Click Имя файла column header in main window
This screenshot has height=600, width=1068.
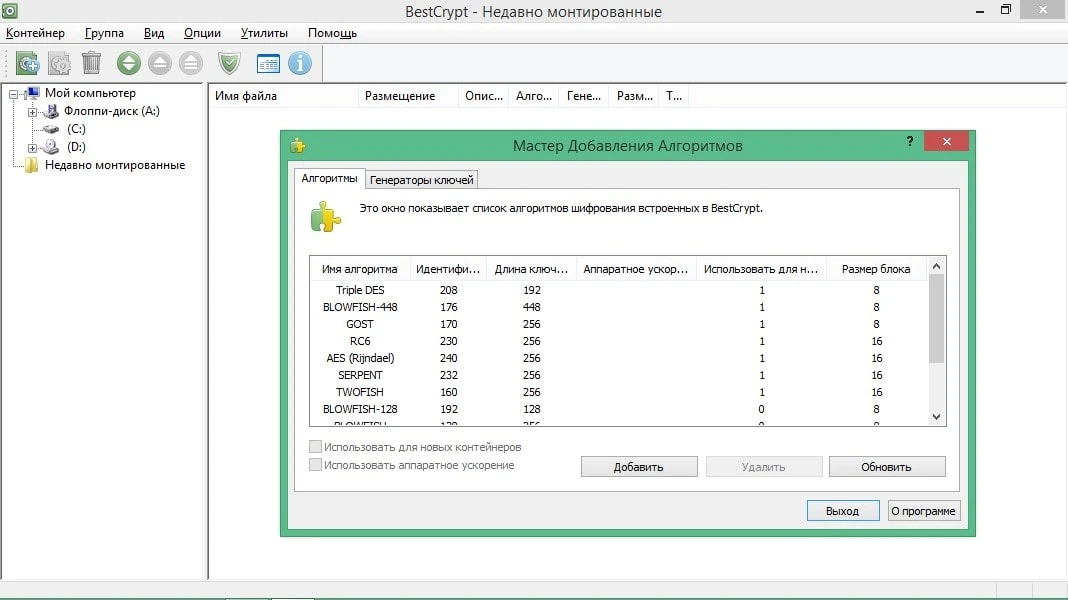(283, 96)
